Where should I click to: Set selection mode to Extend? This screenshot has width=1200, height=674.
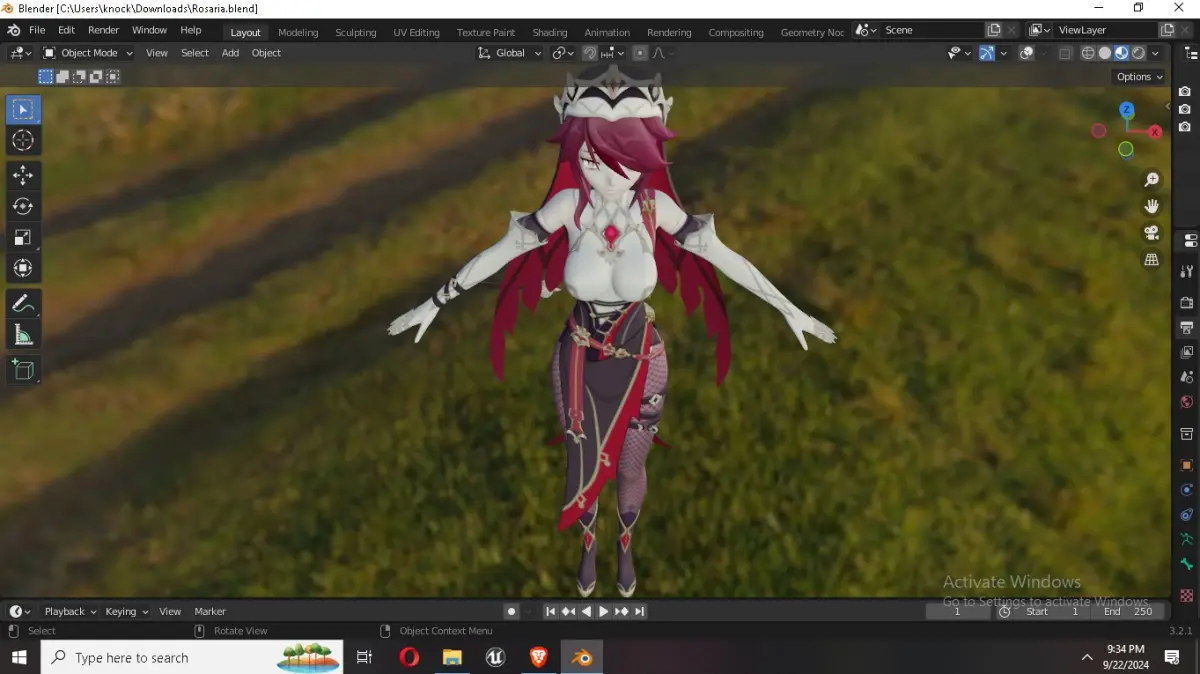[63, 77]
